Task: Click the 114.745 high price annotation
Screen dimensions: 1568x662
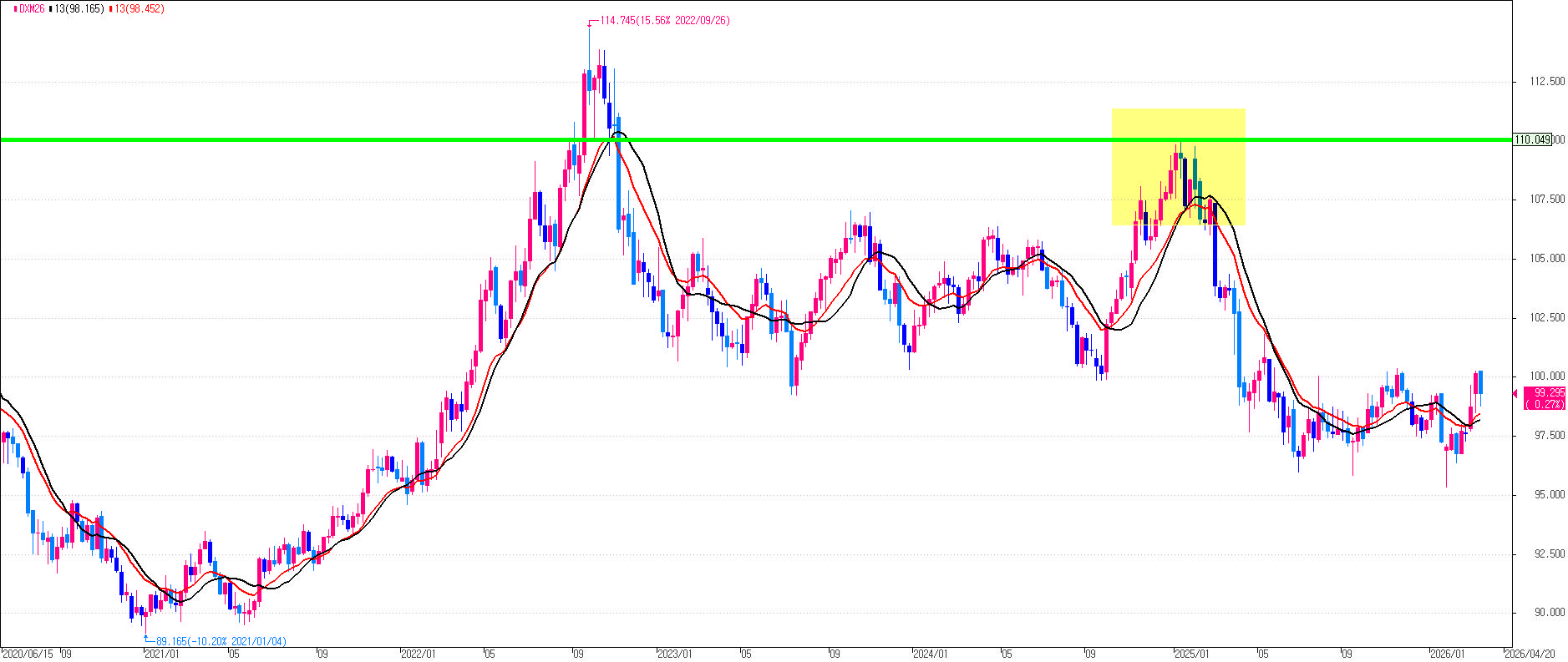Action: (x=664, y=21)
